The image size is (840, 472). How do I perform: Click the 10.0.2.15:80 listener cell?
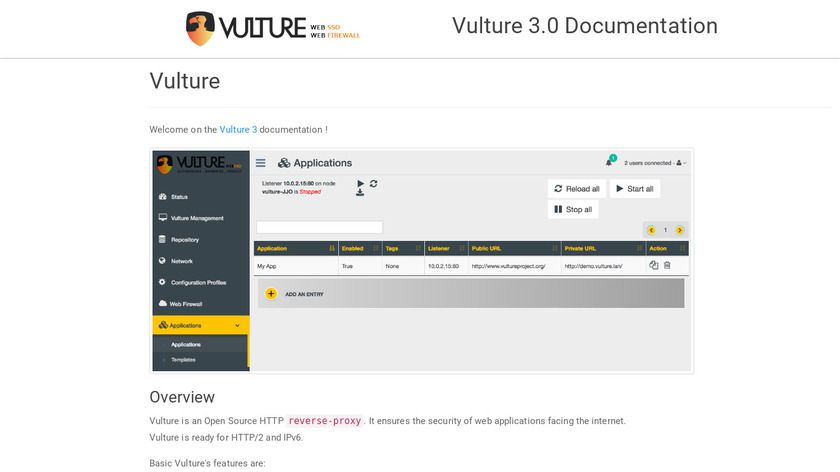(x=444, y=266)
